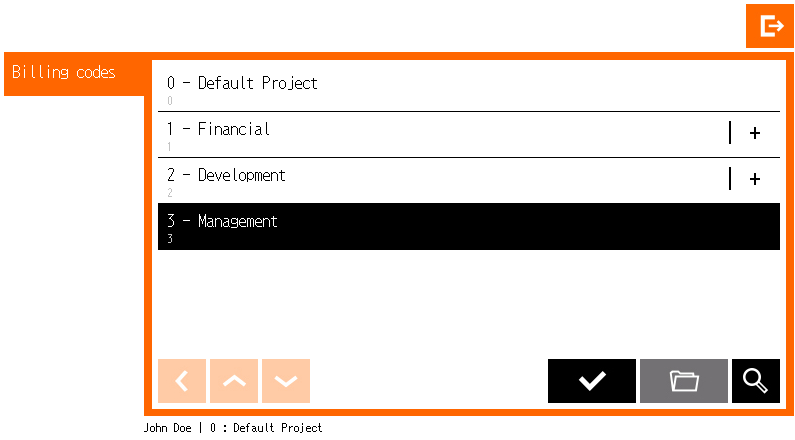The image size is (795, 440).
Task: Click the small code 0 under Default Project
Action: (170, 101)
